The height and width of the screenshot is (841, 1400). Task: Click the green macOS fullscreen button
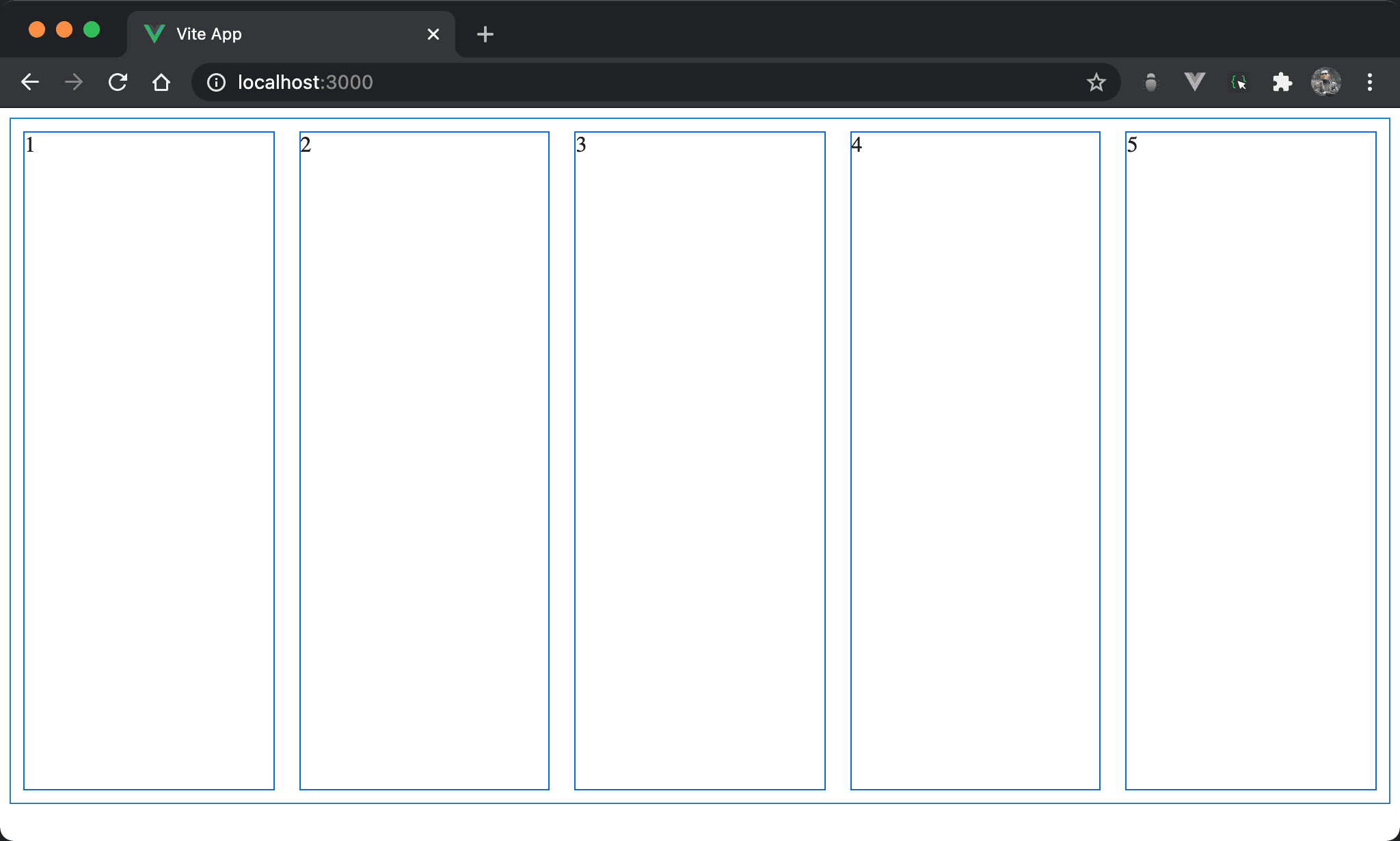pyautogui.click(x=92, y=30)
